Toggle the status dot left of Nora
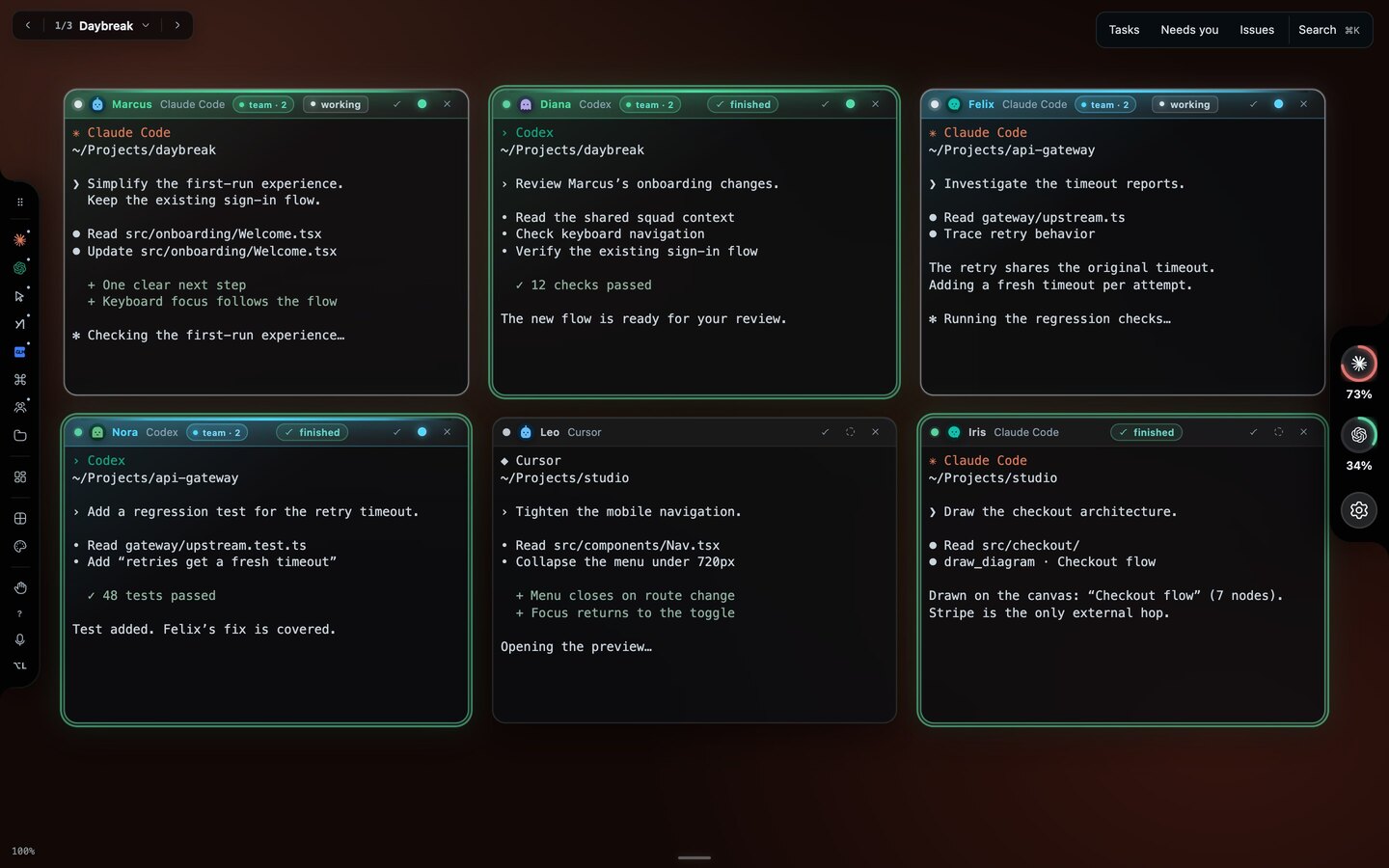The height and width of the screenshot is (868, 1389). 78,432
